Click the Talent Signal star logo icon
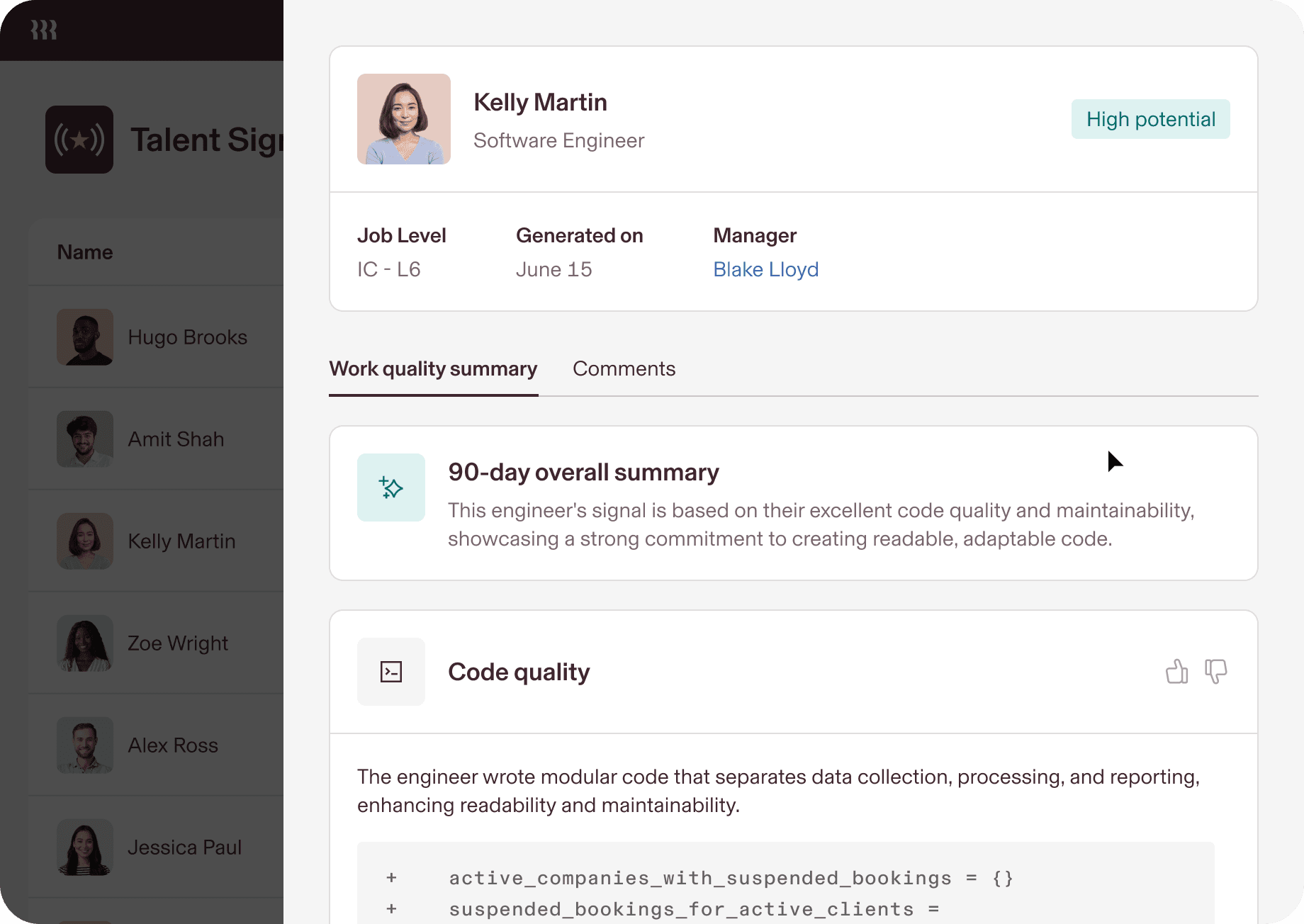The image size is (1304, 924). click(79, 140)
